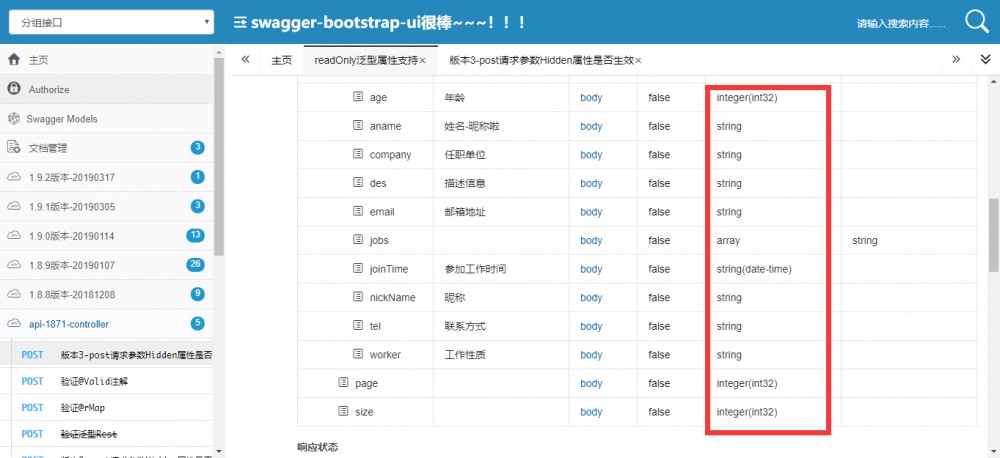Open the 1.8.8版本-20181208 group
The height and width of the screenshot is (458, 1000).
click(107, 295)
